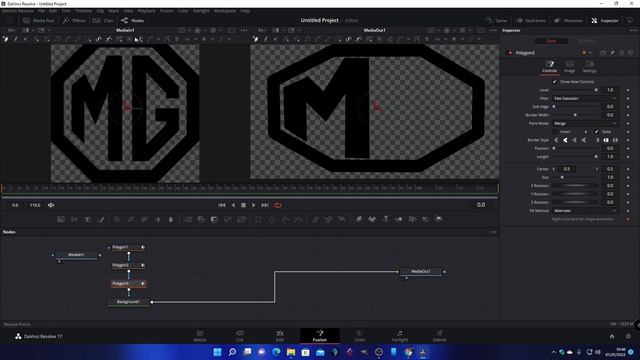
Task: Add a Renderer 3D node from toolbar
Action: [x=439, y=219]
